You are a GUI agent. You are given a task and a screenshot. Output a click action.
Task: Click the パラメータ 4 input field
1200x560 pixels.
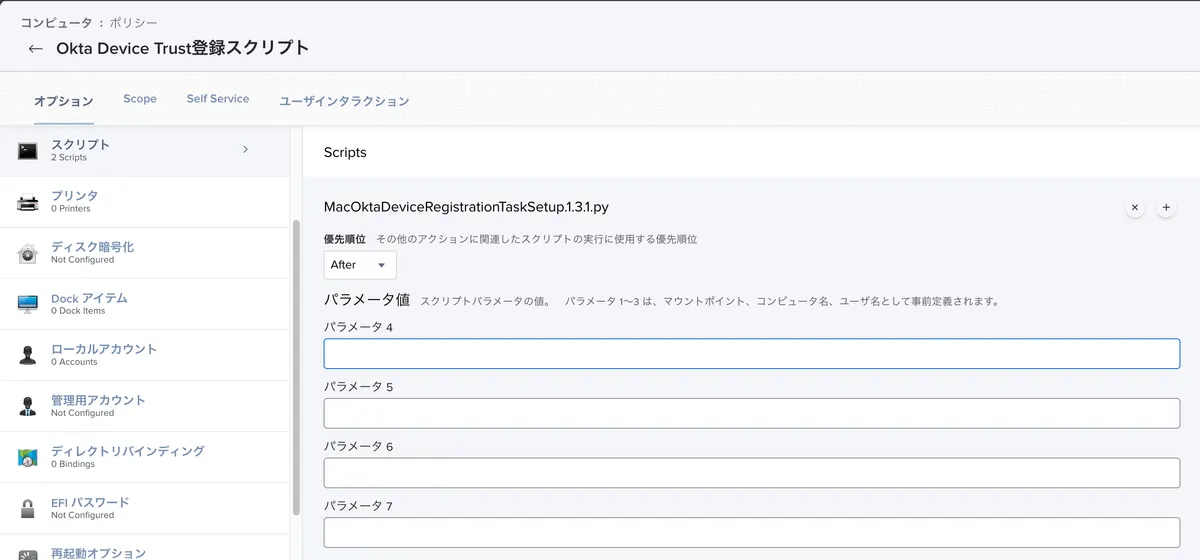pos(751,354)
